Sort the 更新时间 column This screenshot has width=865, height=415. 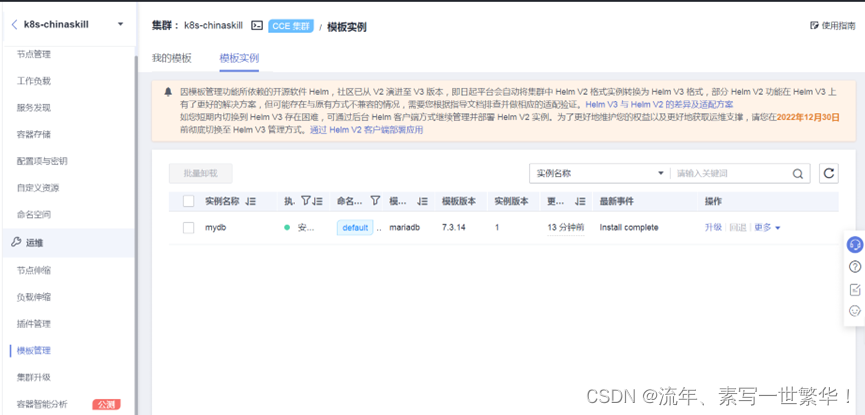click(x=580, y=202)
